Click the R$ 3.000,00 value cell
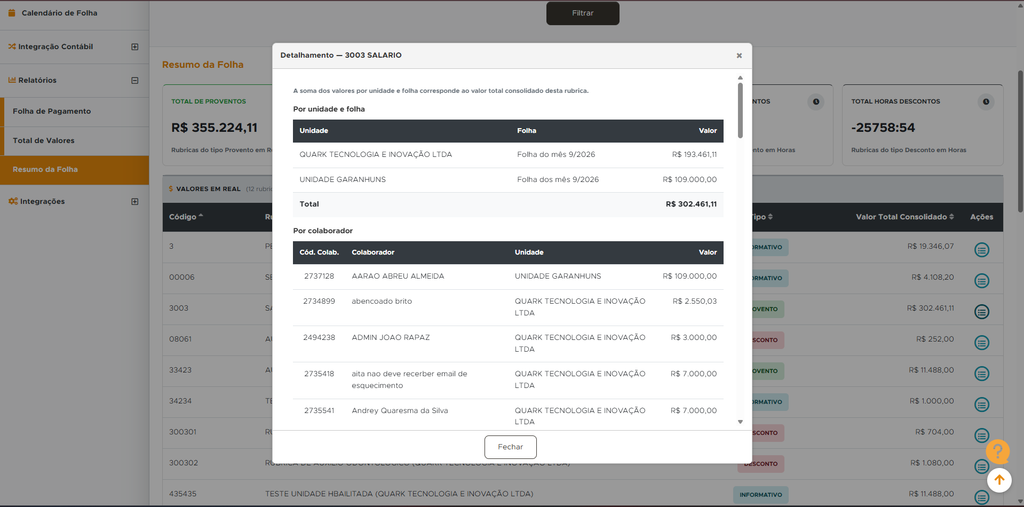Image resolution: width=1024 pixels, height=507 pixels. click(x=694, y=338)
